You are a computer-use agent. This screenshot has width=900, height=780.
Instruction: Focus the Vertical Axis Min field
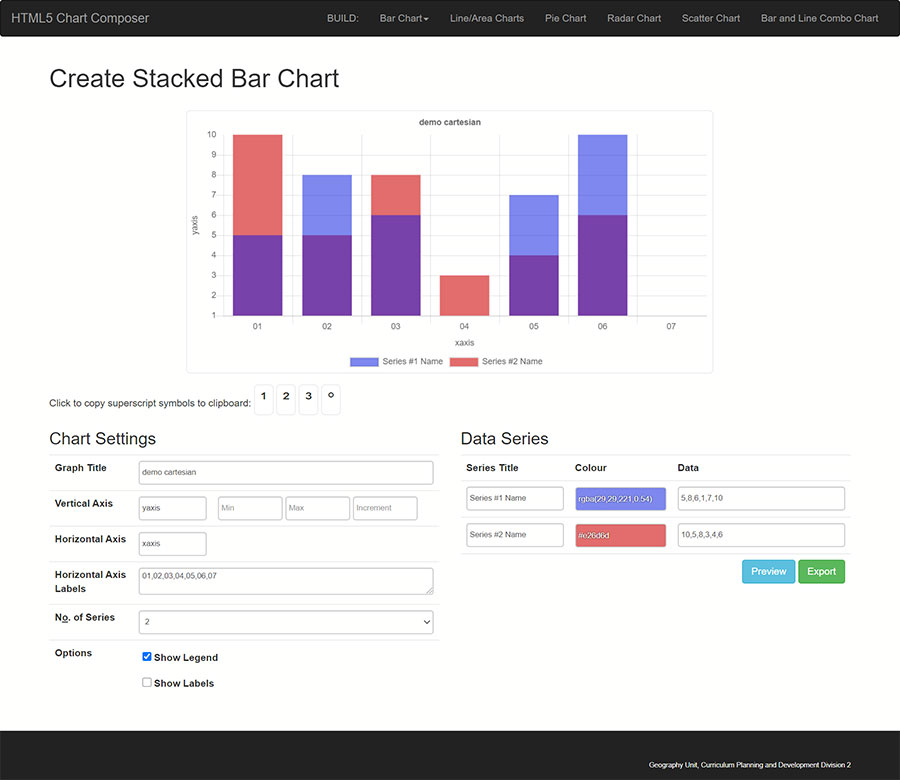[x=250, y=508]
